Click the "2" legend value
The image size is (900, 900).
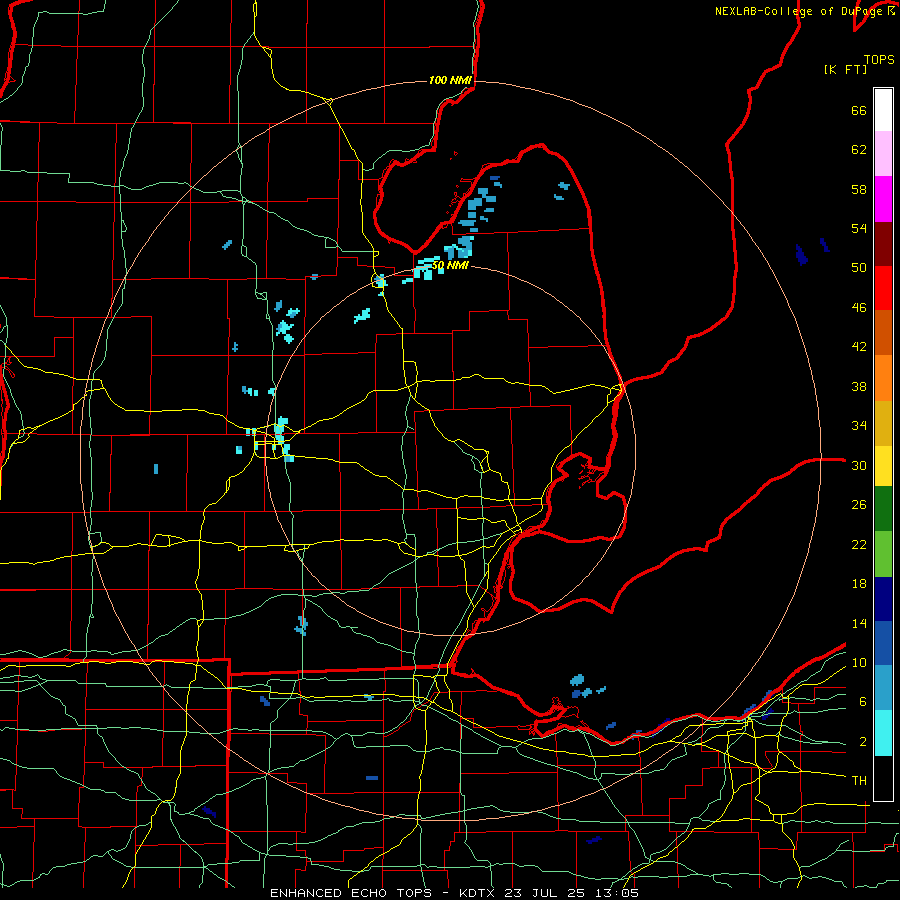[x=862, y=742]
